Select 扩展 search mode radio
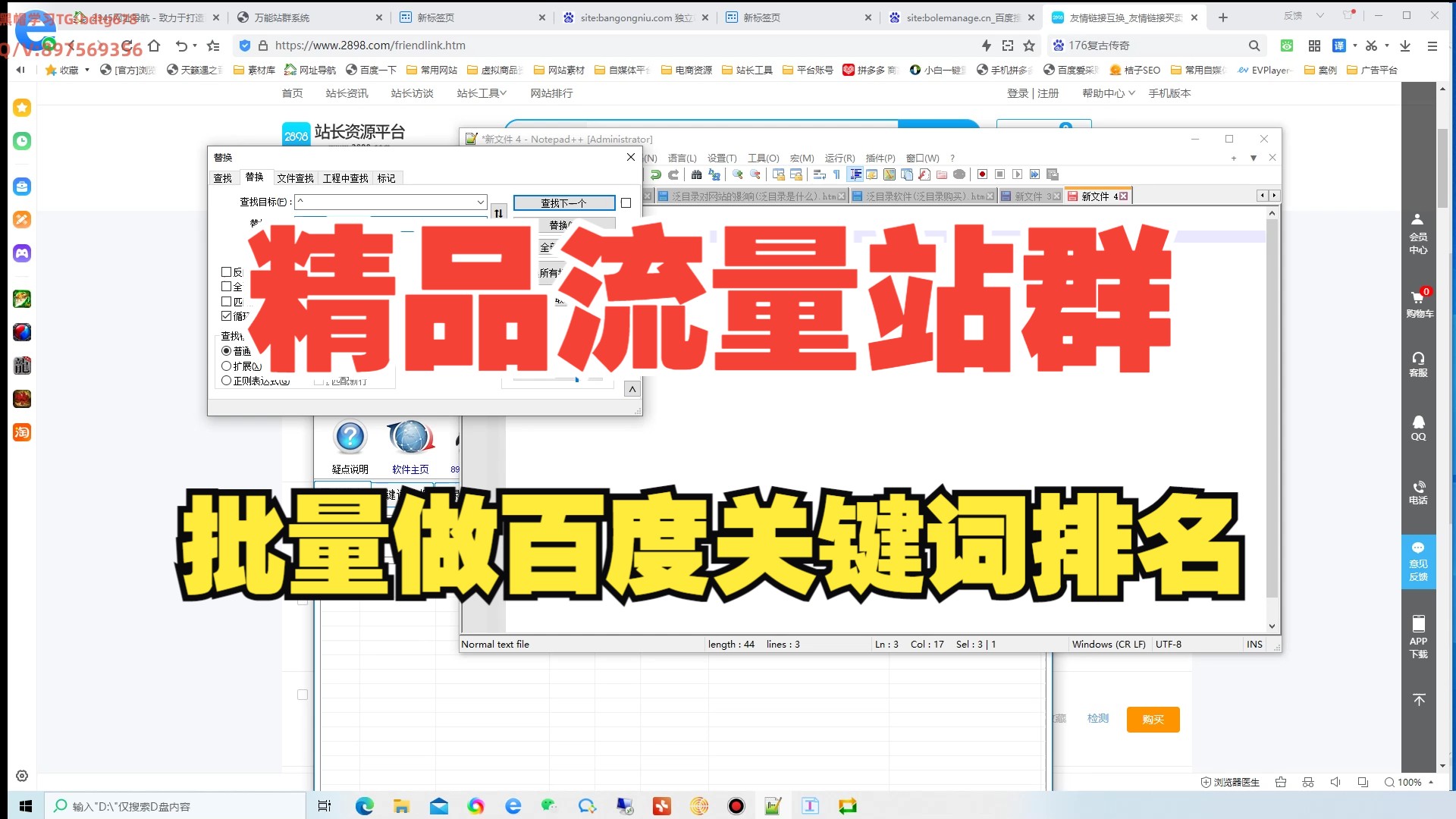 [x=226, y=366]
